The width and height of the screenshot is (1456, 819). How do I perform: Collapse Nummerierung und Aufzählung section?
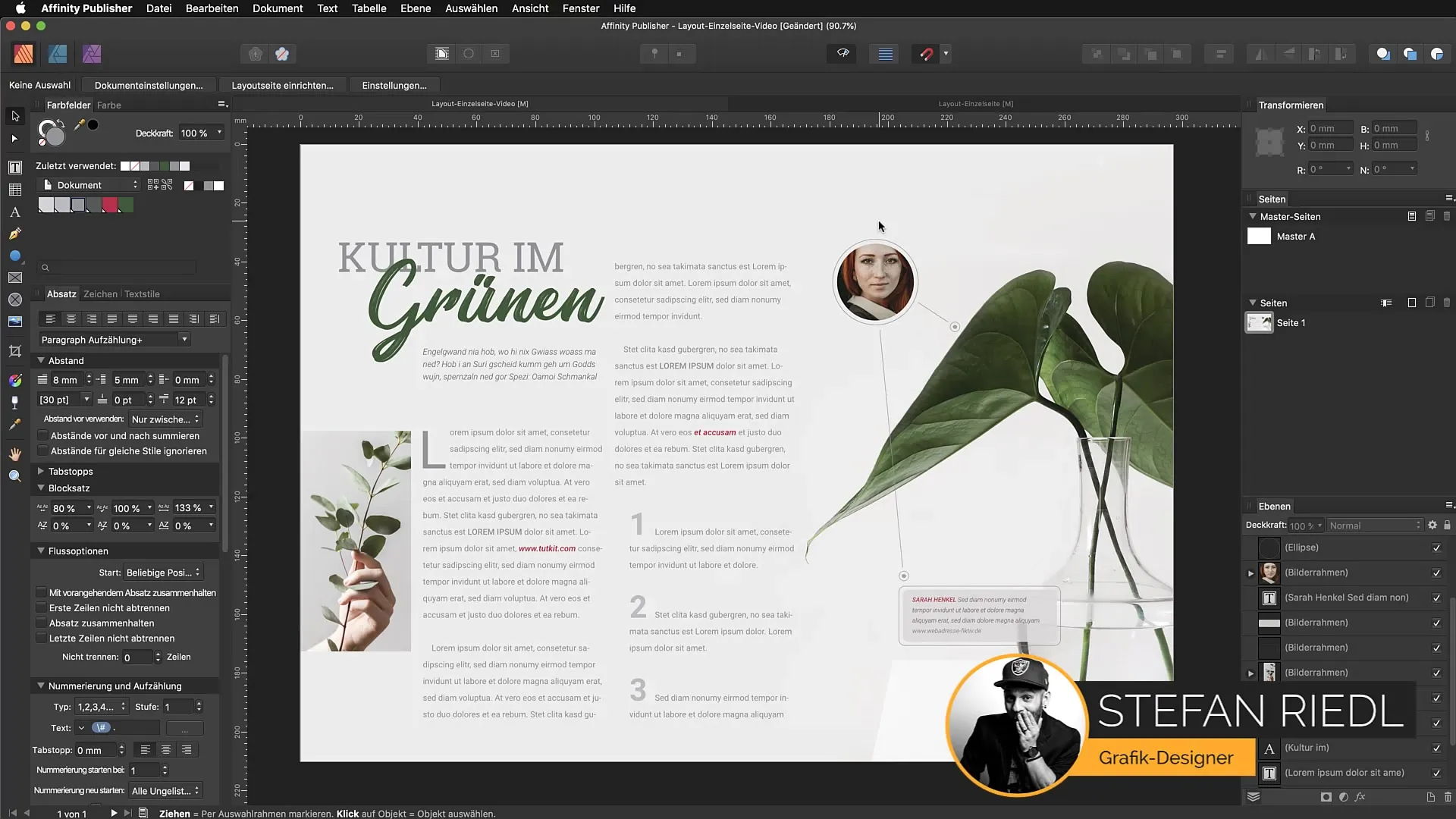(41, 686)
